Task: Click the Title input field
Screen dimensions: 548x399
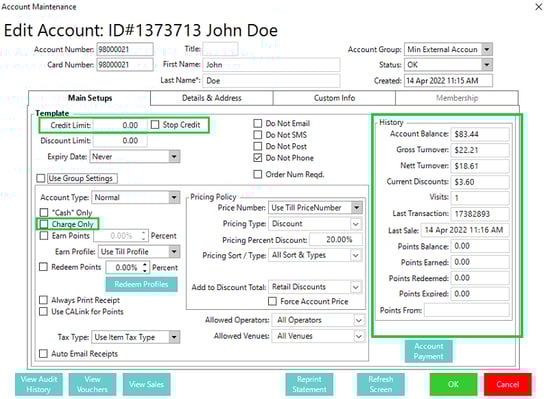Action: point(220,49)
